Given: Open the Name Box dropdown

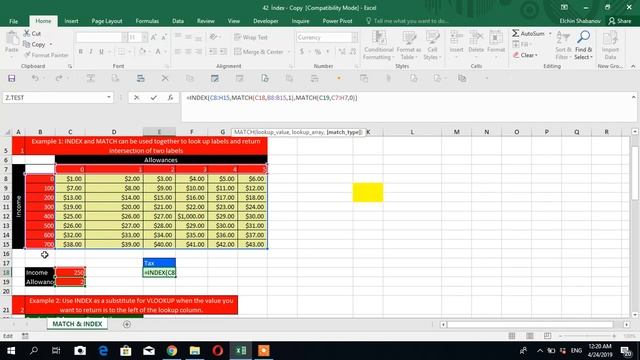Looking at the screenshot, I should [109, 98].
